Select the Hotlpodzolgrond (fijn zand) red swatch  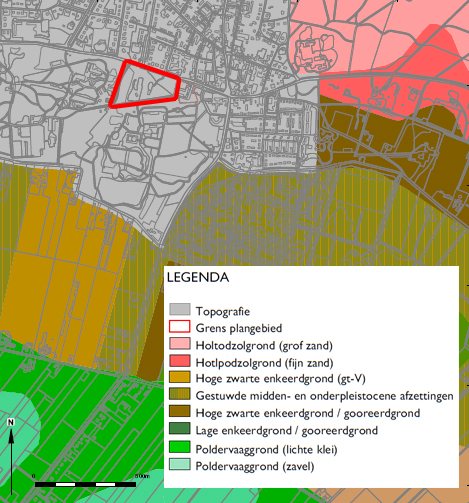click(x=180, y=361)
